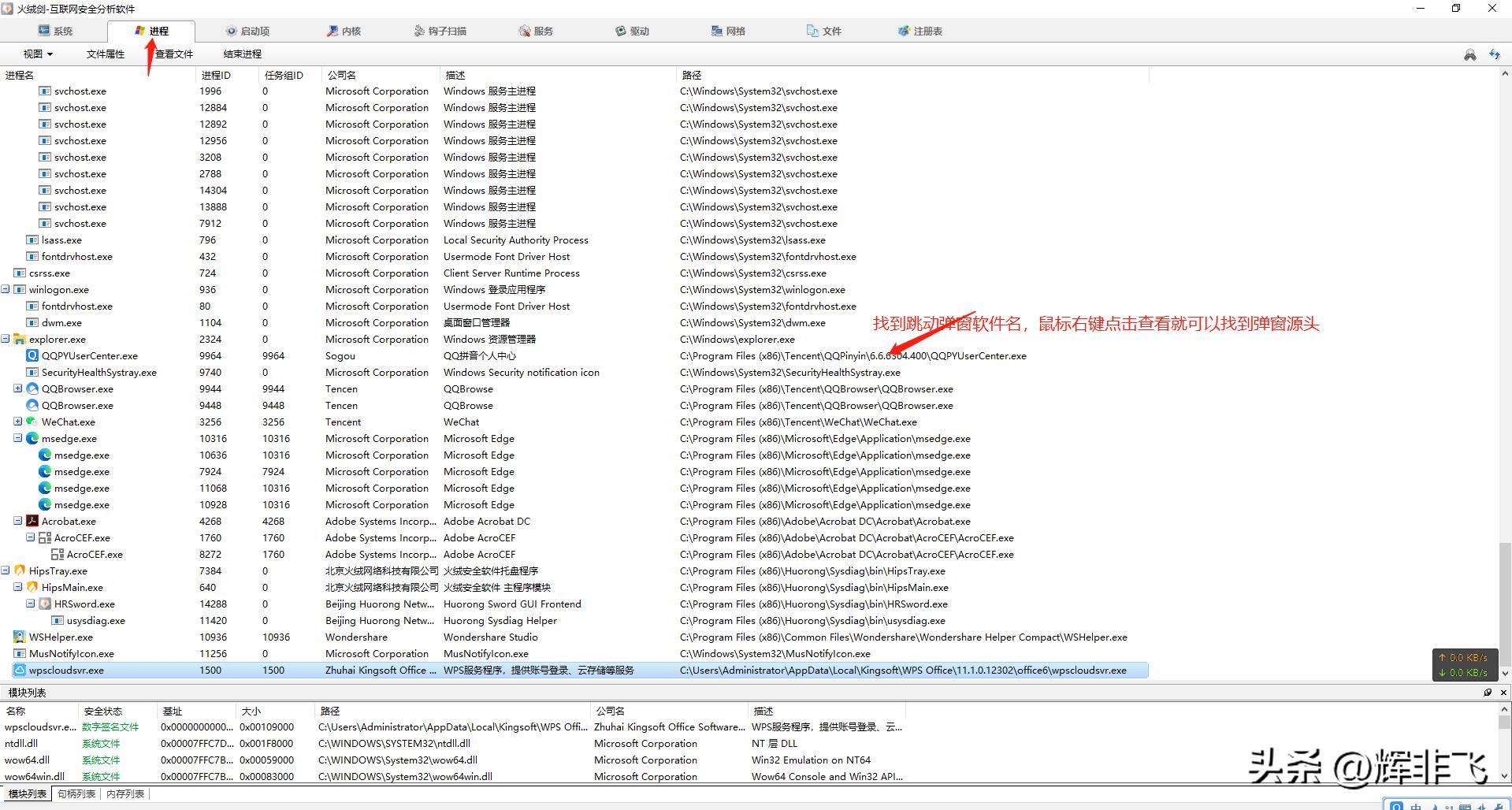Open the 钩子扫描 tab
This screenshot has width=1512, height=810.
440,32
